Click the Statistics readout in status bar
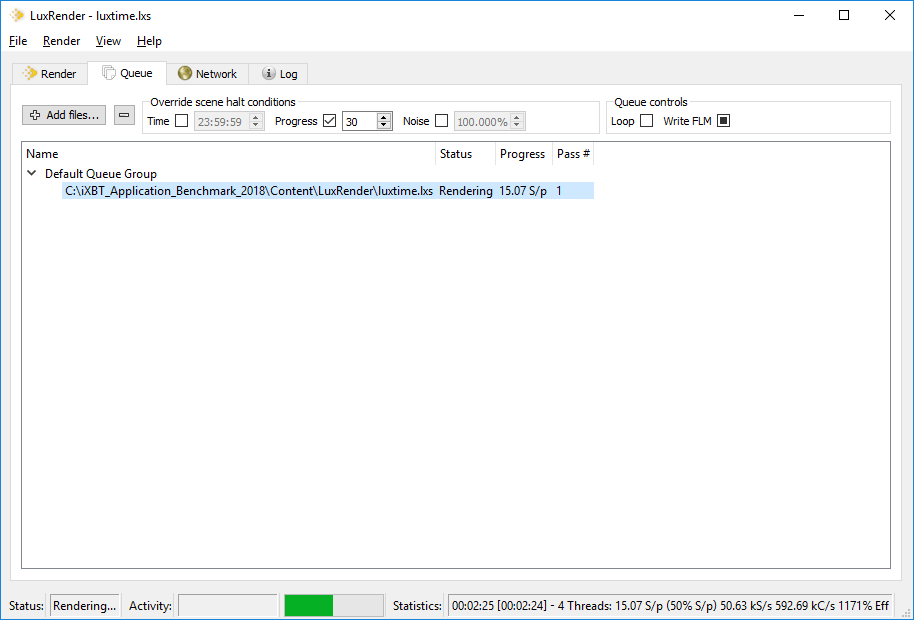This screenshot has width=914, height=620. (670, 605)
